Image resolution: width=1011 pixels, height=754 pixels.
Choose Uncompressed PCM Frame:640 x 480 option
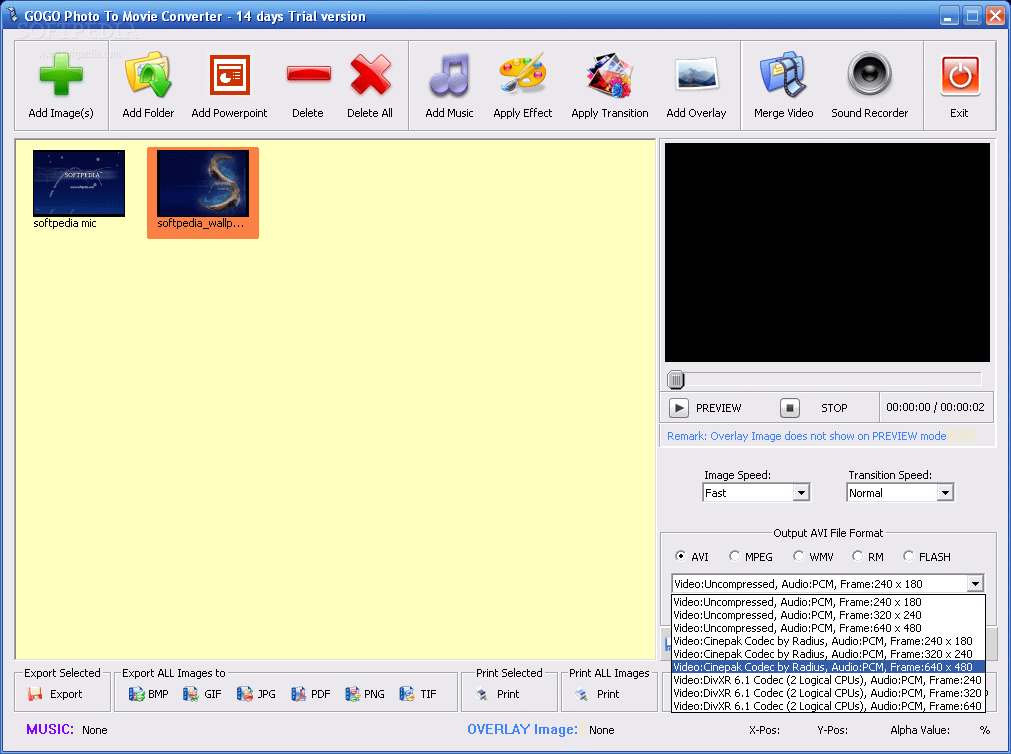tap(829, 628)
